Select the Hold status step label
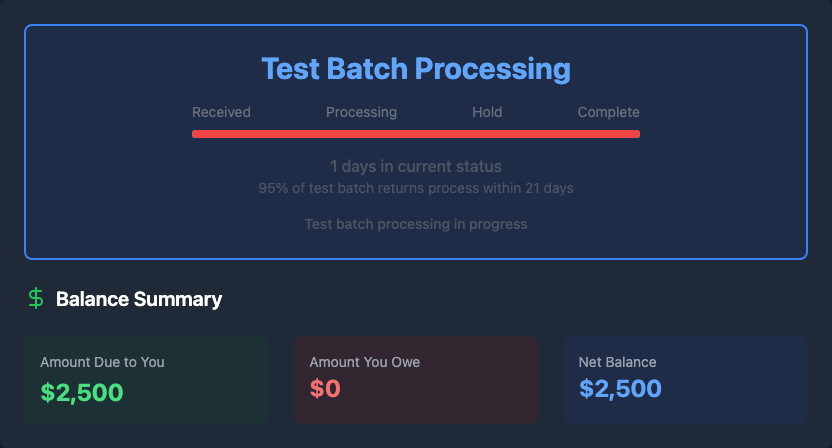 pyautogui.click(x=487, y=112)
